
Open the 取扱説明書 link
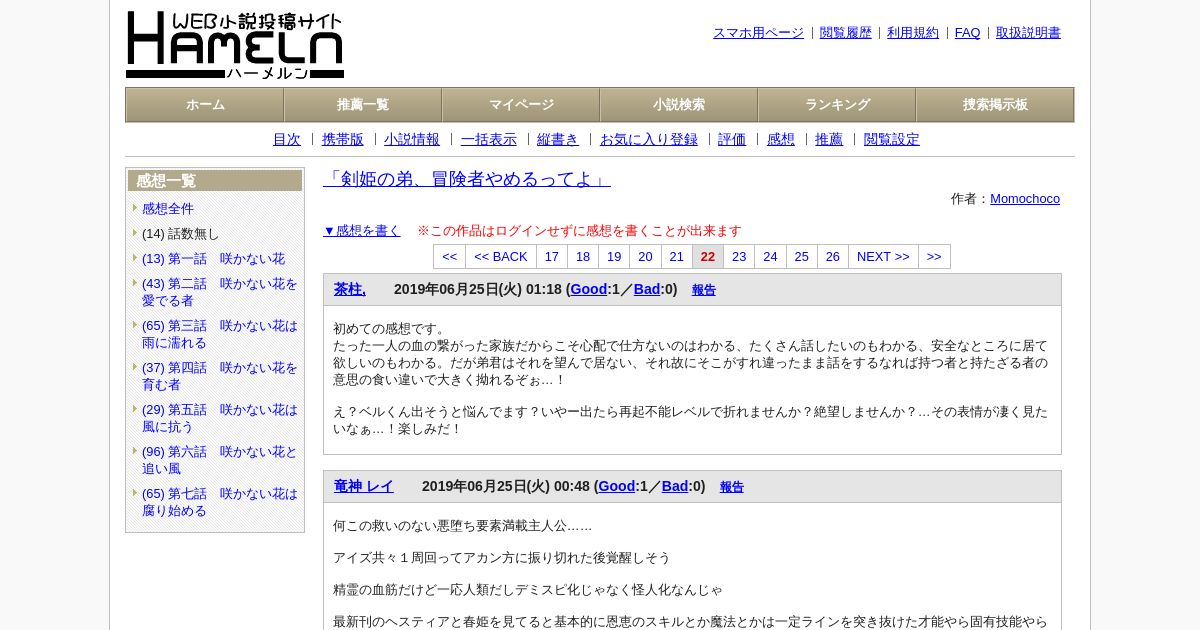[1028, 33]
